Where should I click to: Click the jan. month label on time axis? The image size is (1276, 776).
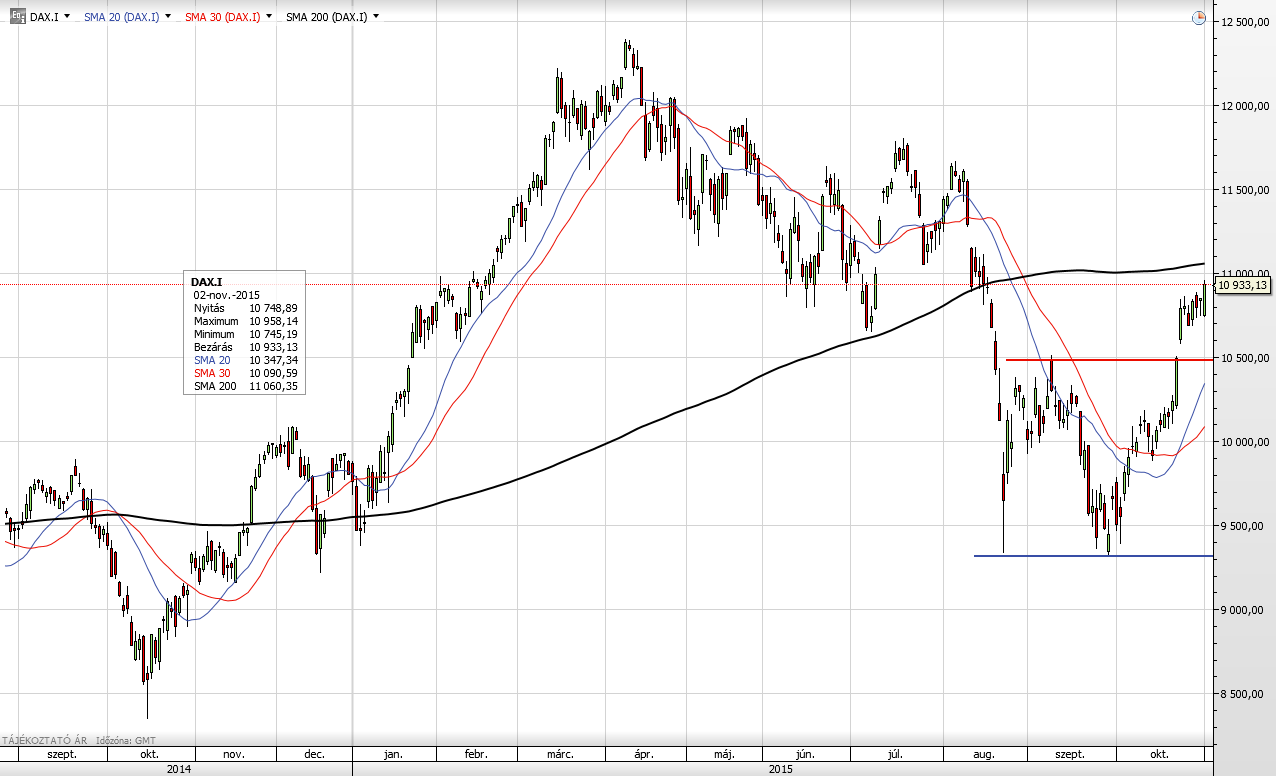393,755
